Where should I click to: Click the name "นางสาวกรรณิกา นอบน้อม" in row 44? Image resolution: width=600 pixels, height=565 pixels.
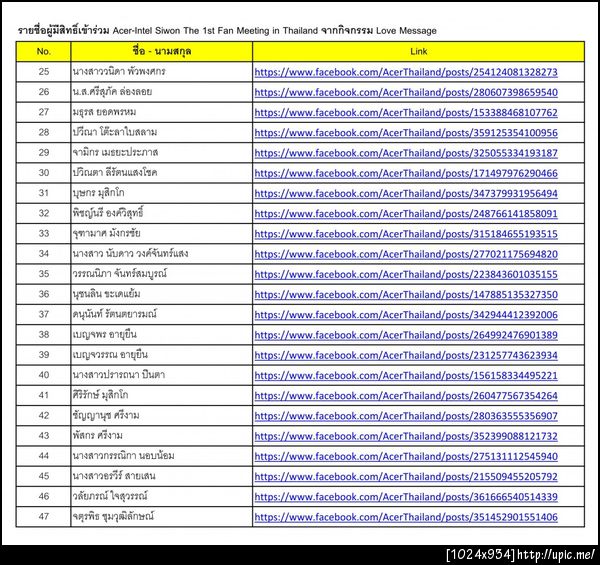pos(123,456)
